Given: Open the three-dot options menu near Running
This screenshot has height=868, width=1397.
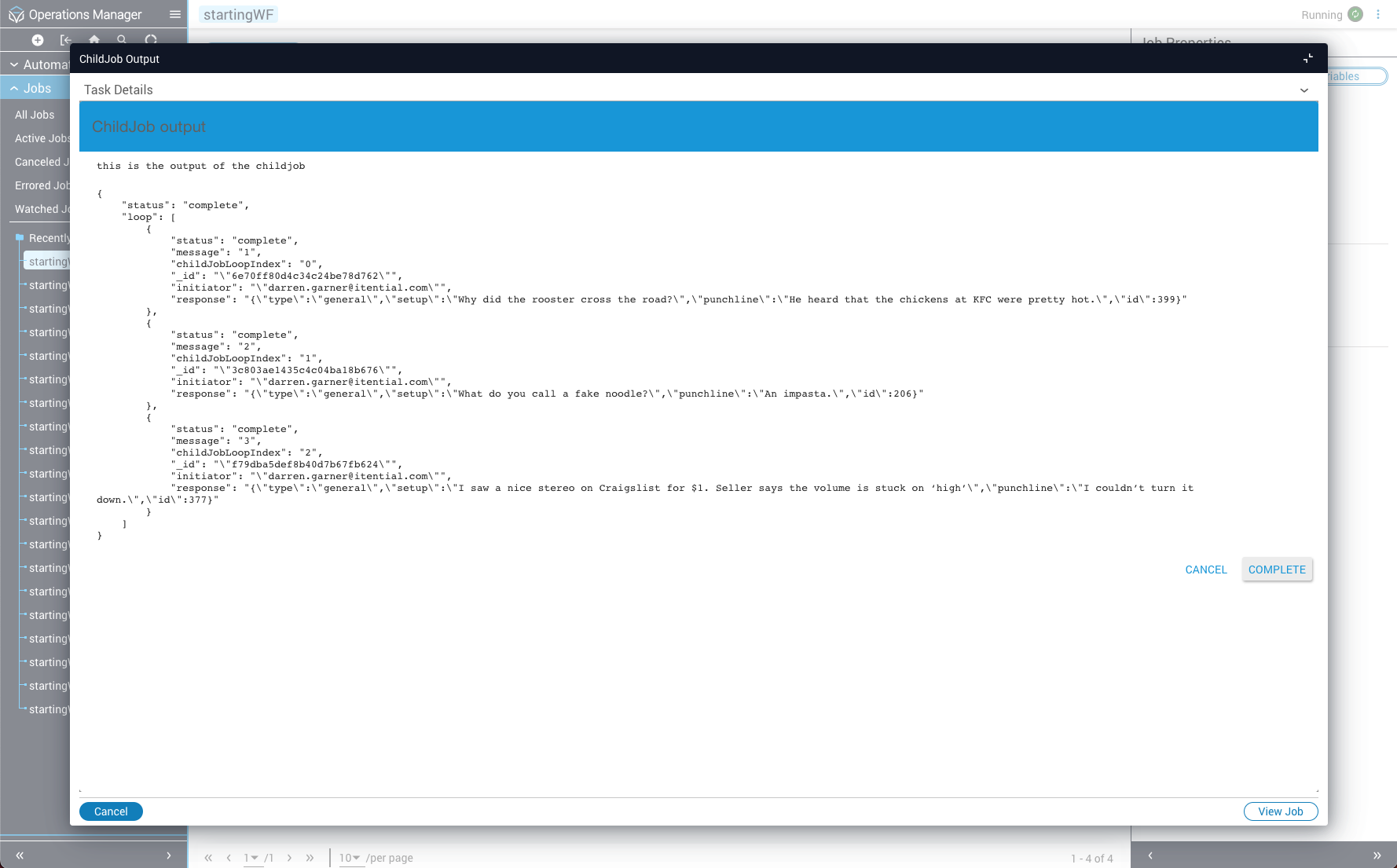Looking at the screenshot, I should pyautogui.click(x=1378, y=14).
